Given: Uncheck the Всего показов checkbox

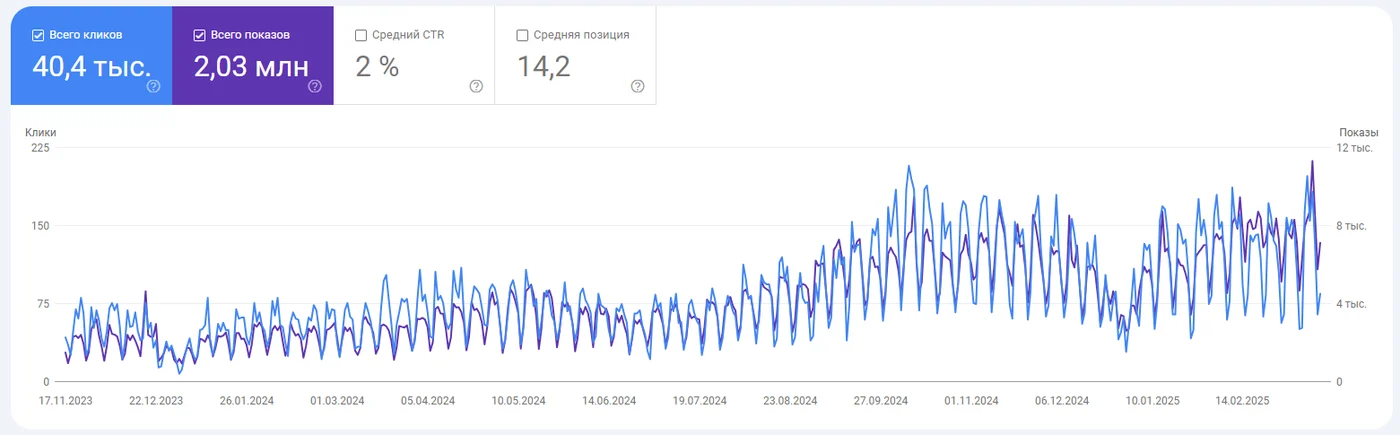Looking at the screenshot, I should click(x=199, y=35).
